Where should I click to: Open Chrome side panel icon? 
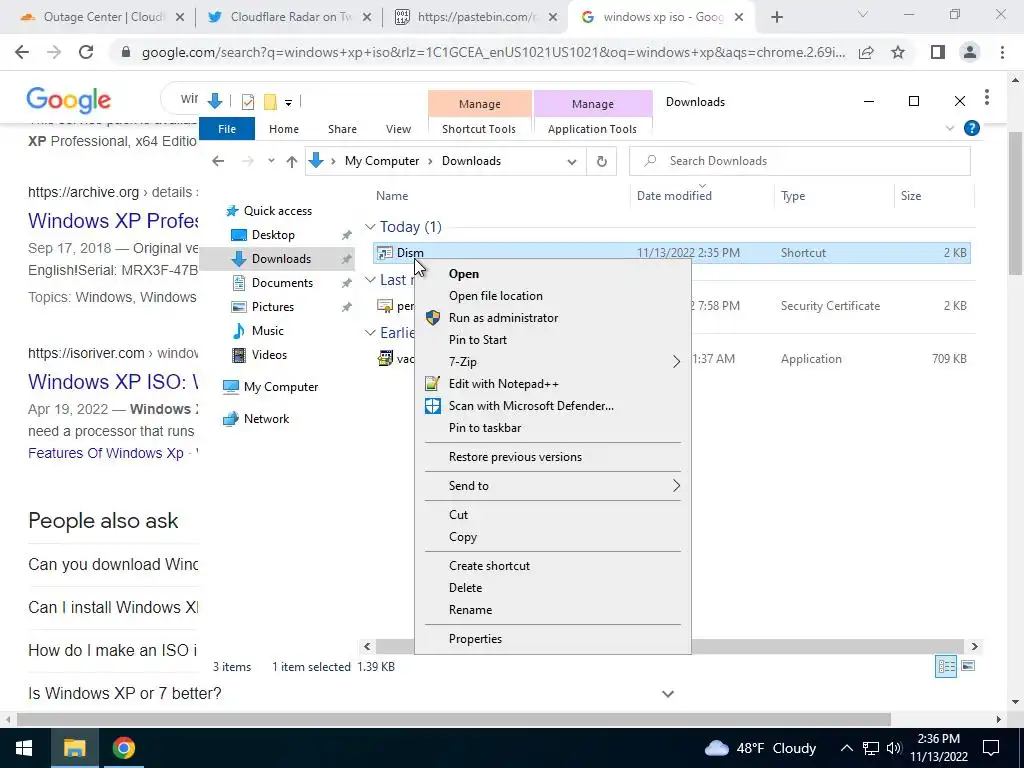938,52
